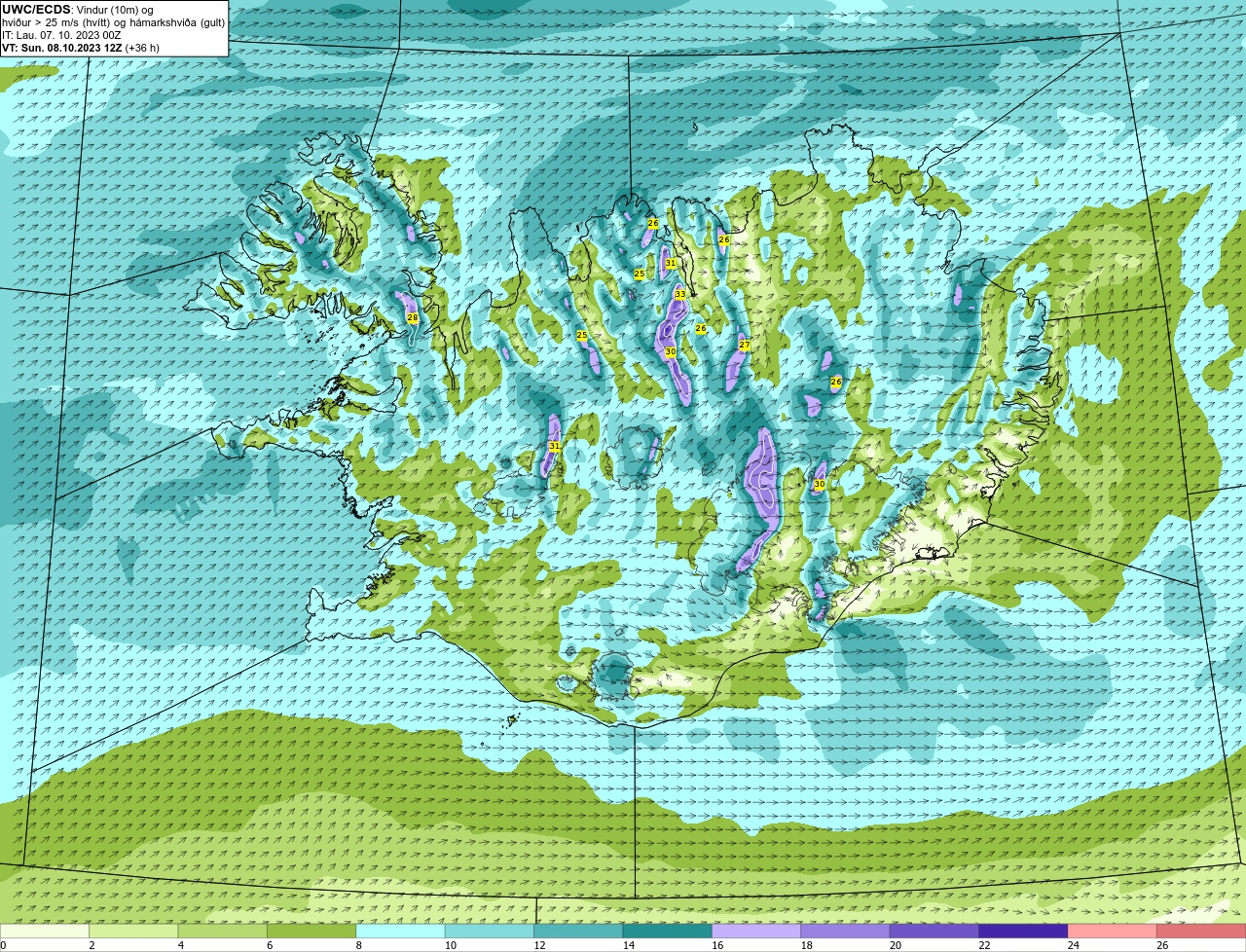This screenshot has height=952, width=1246.
Task: Click the legend tick label "16"
Action: click(x=717, y=945)
